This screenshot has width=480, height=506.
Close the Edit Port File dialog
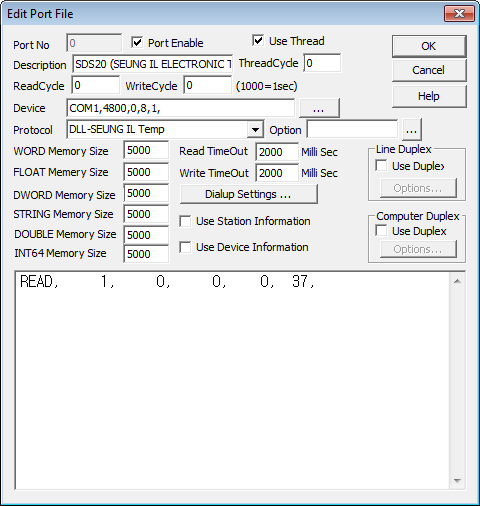point(459,14)
